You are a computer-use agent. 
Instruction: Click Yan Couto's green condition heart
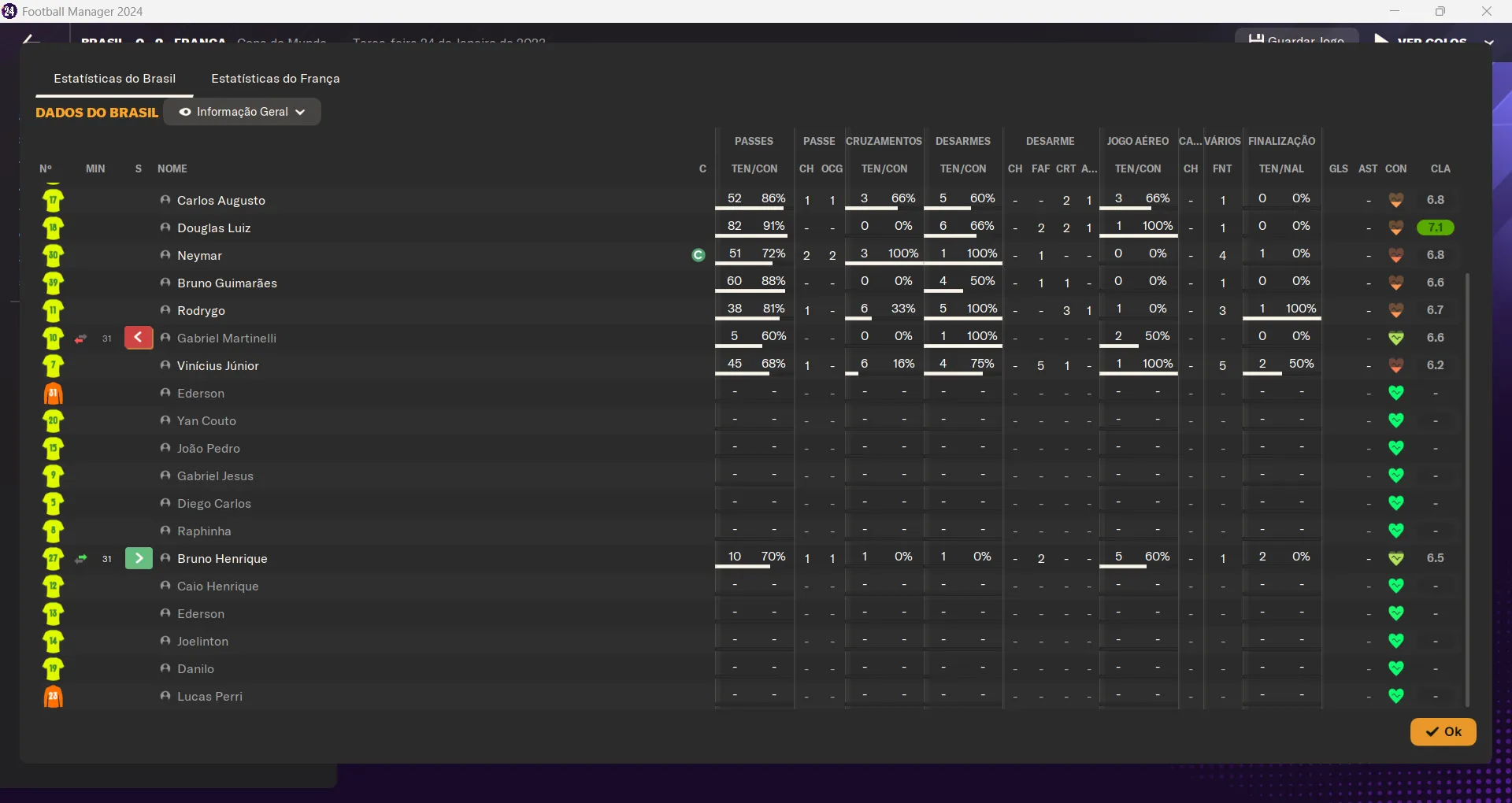tap(1395, 420)
